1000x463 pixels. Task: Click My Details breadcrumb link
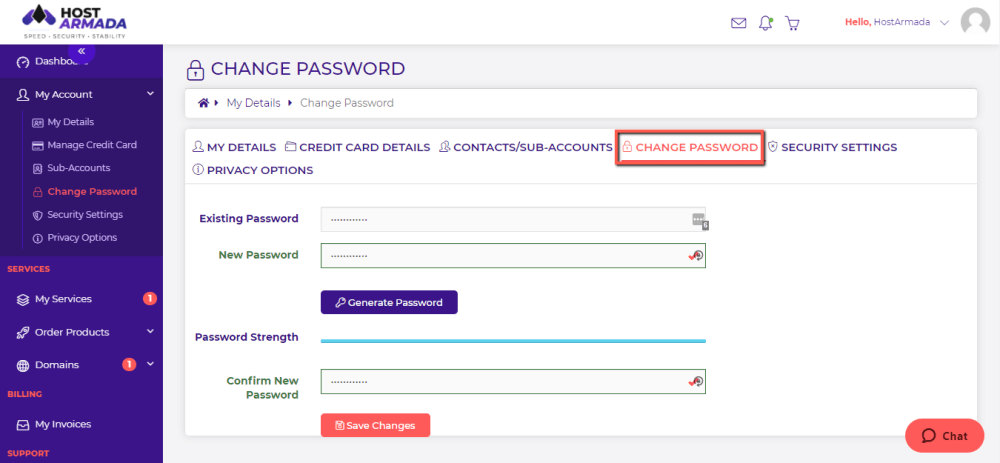(x=253, y=103)
